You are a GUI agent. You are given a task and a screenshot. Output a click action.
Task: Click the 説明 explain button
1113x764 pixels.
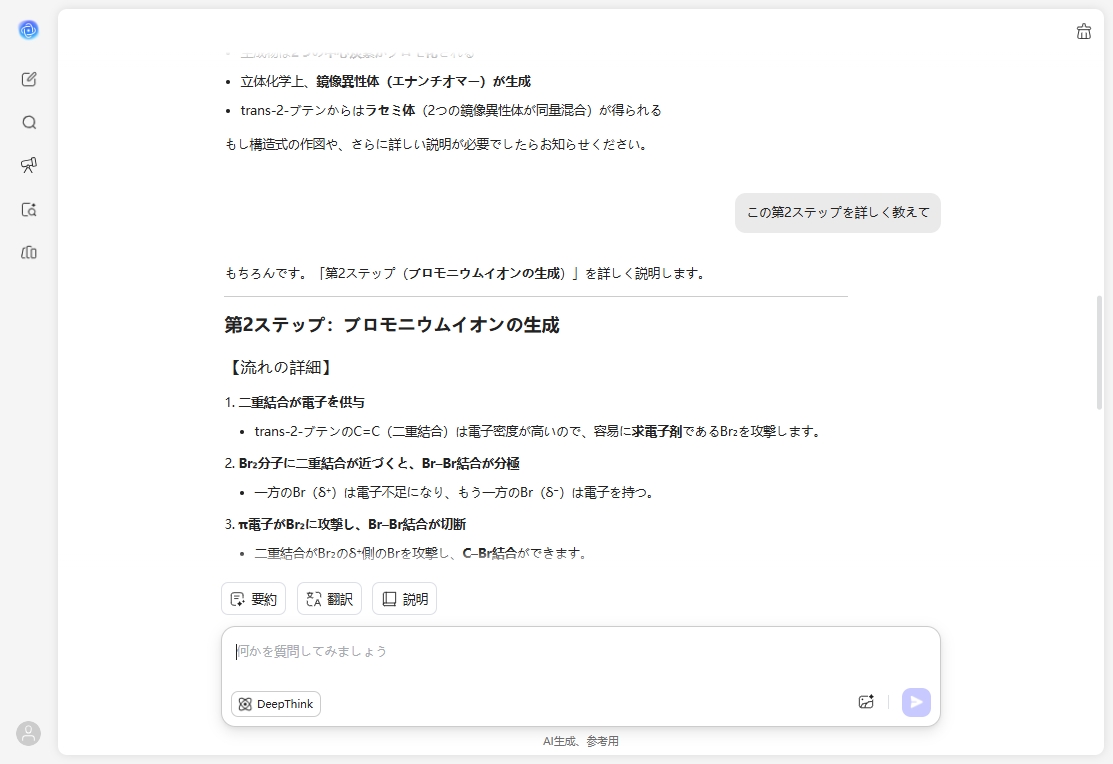coord(405,599)
